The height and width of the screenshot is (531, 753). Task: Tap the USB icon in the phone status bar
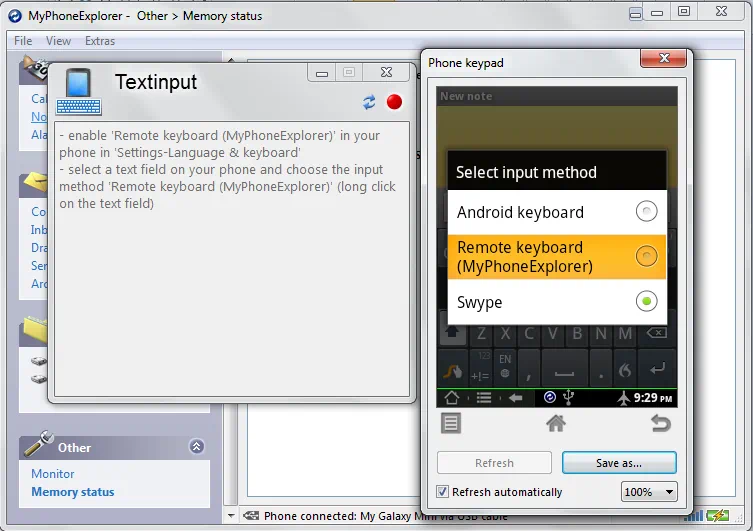[569, 397]
